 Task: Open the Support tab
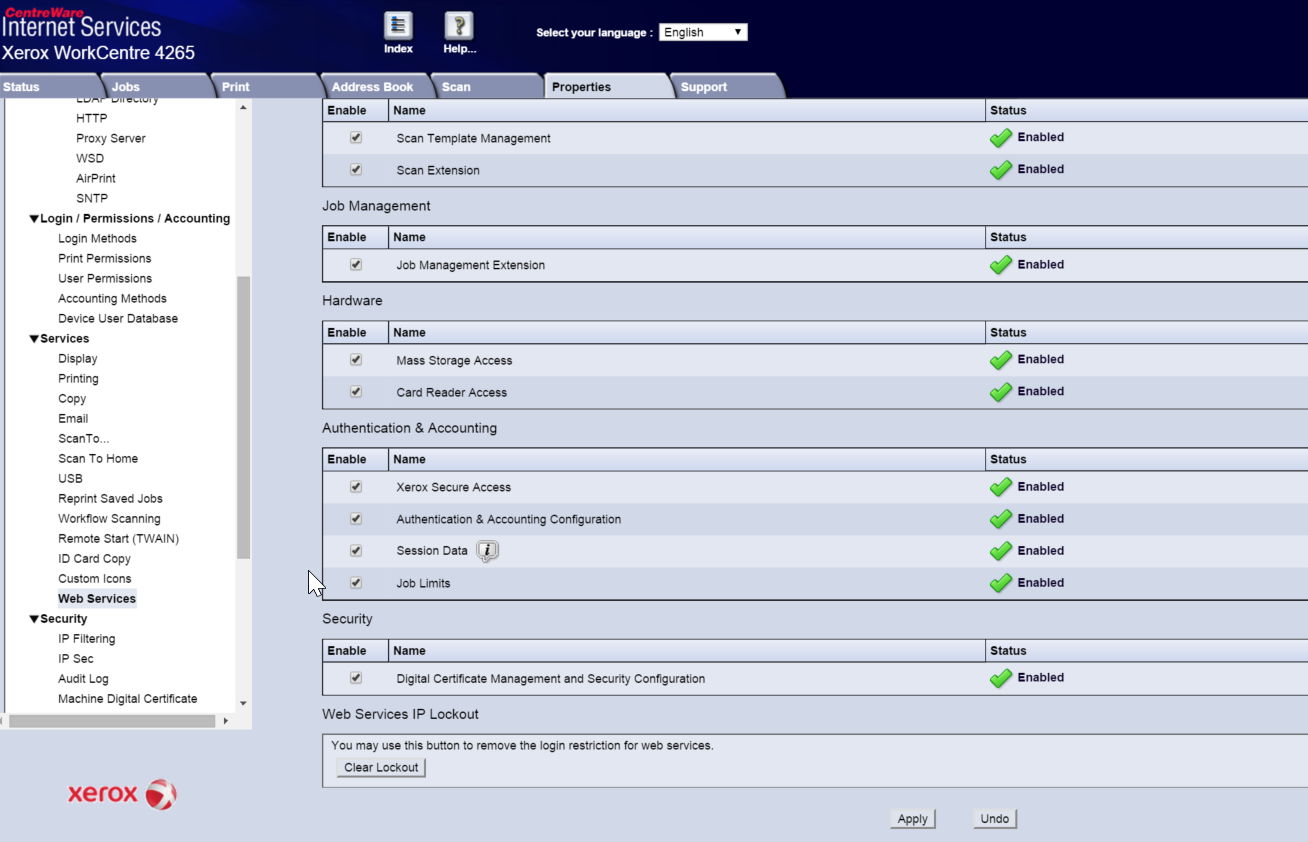click(x=703, y=86)
